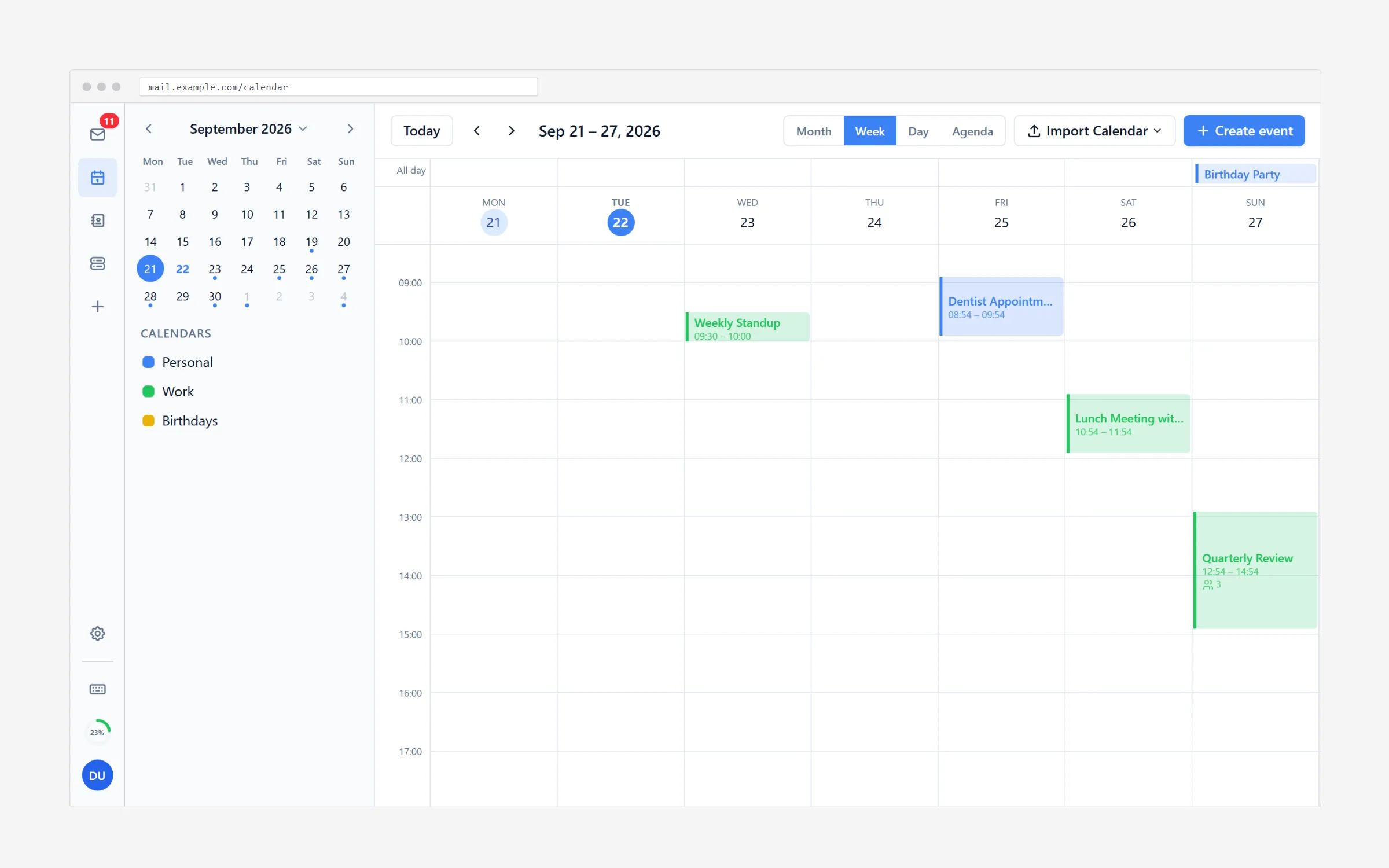The height and width of the screenshot is (868, 1389).
Task: Switch to Agenda view
Action: pyautogui.click(x=972, y=131)
